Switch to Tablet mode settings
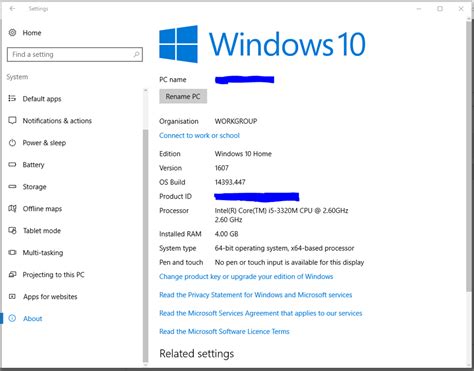The width and height of the screenshot is (474, 371). coord(42,231)
